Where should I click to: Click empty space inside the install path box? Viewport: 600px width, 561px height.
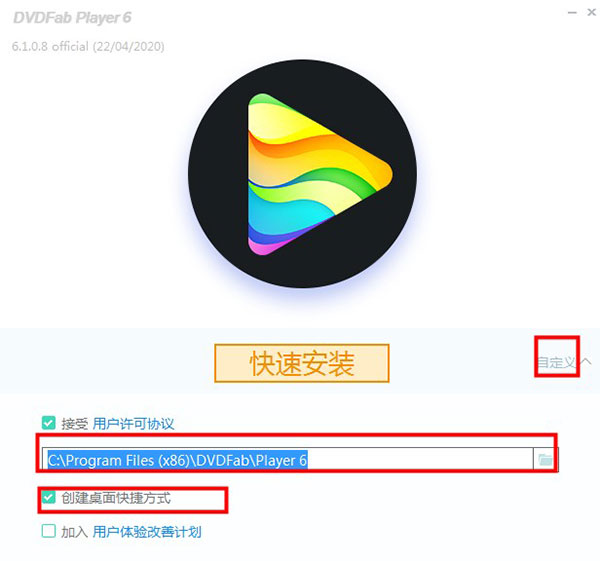(x=419, y=459)
